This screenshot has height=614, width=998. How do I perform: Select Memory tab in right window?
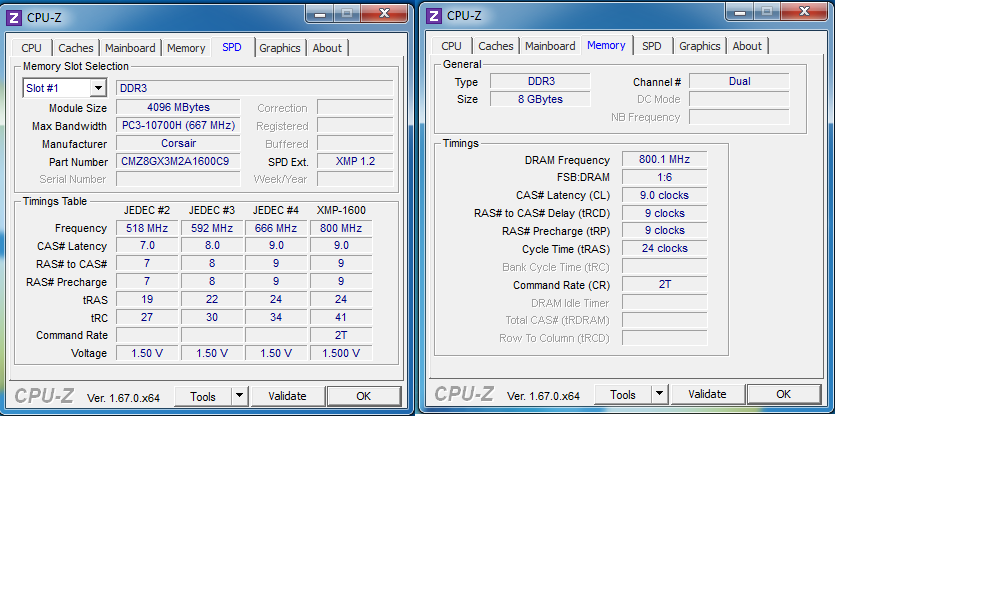[606, 45]
